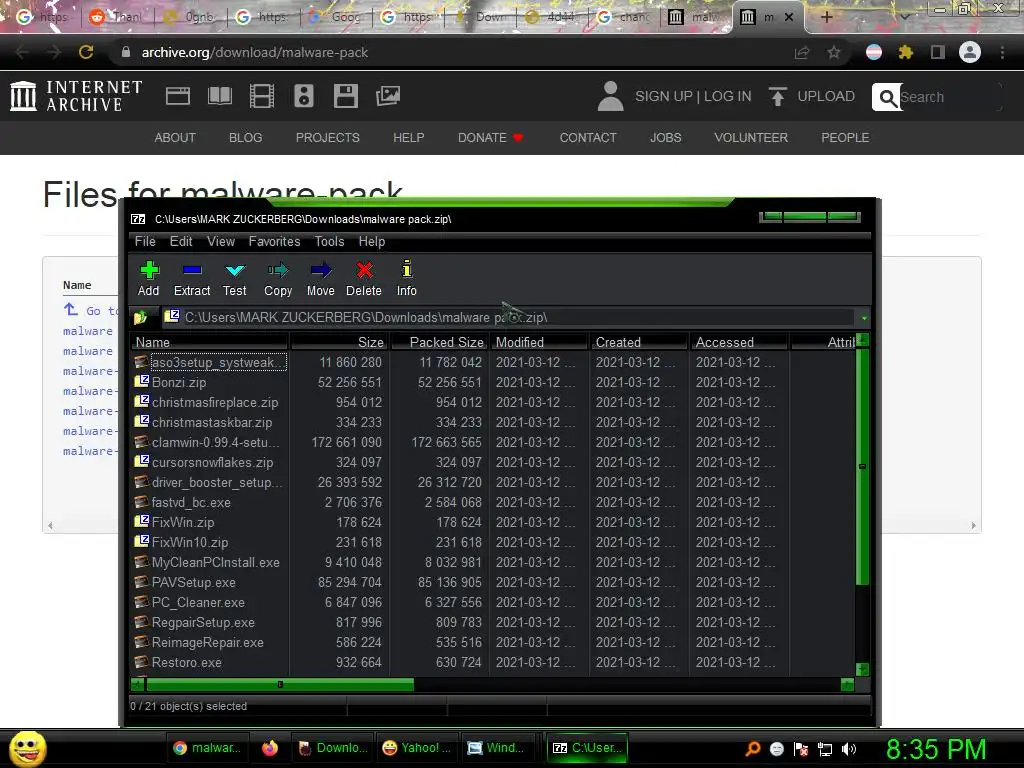Open a new browser tab

pyautogui.click(x=827, y=17)
